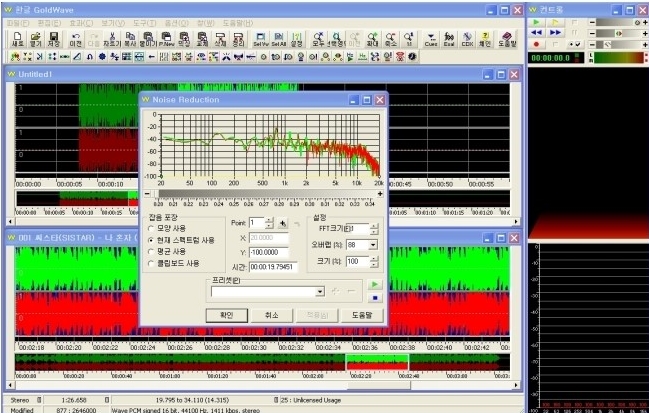Open the 프리셋 preset dropdown
The height and width of the screenshot is (413, 649).
[x=320, y=292]
